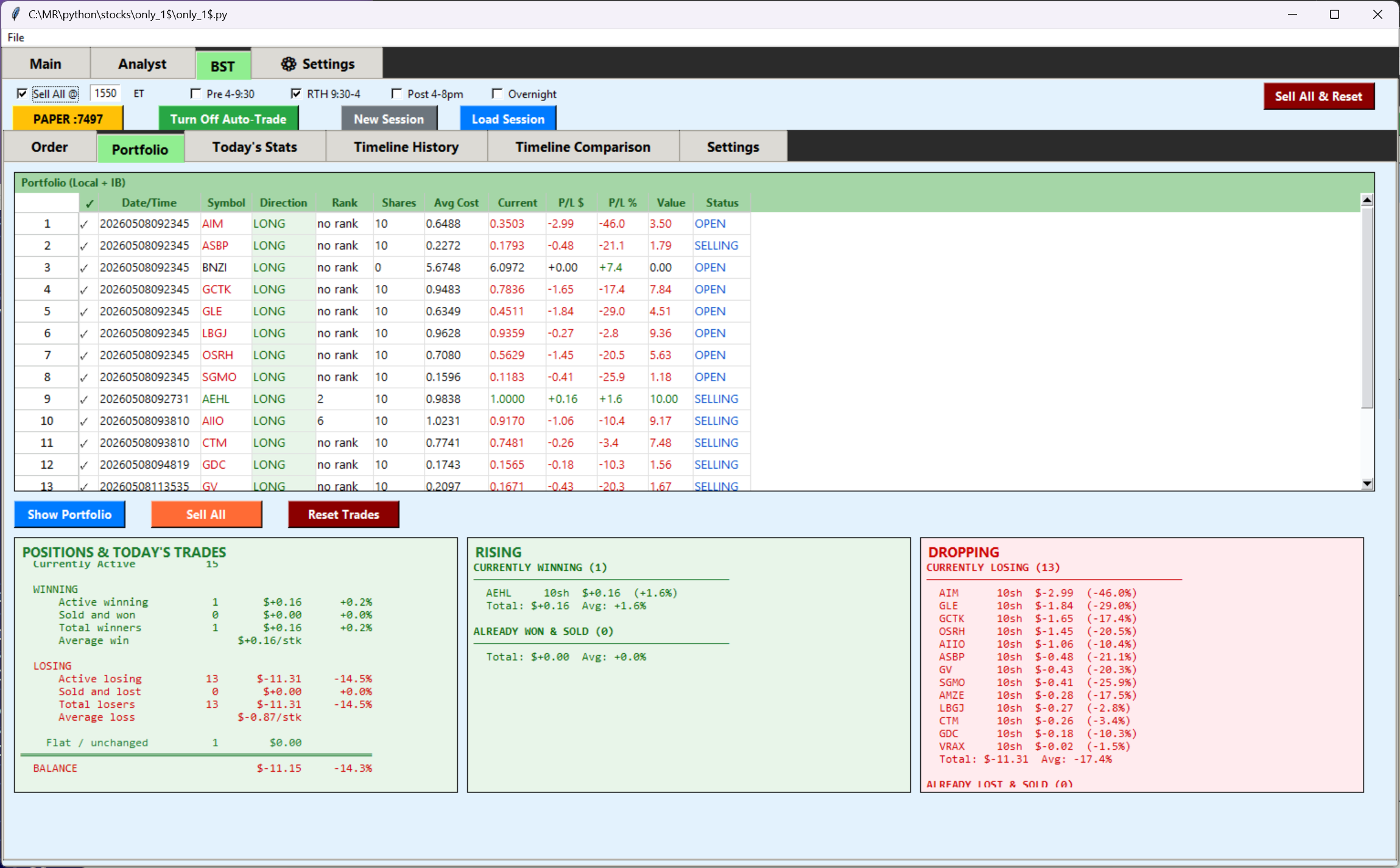This screenshot has height=868, width=1400.
Task: Toggle the checkmark on the AEHL row
Action: click(x=84, y=399)
